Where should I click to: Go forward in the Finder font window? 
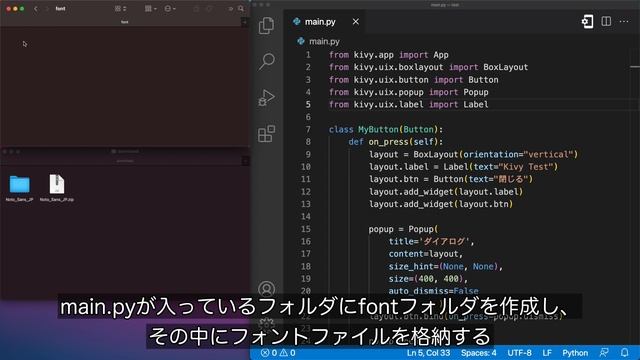[x=47, y=9]
